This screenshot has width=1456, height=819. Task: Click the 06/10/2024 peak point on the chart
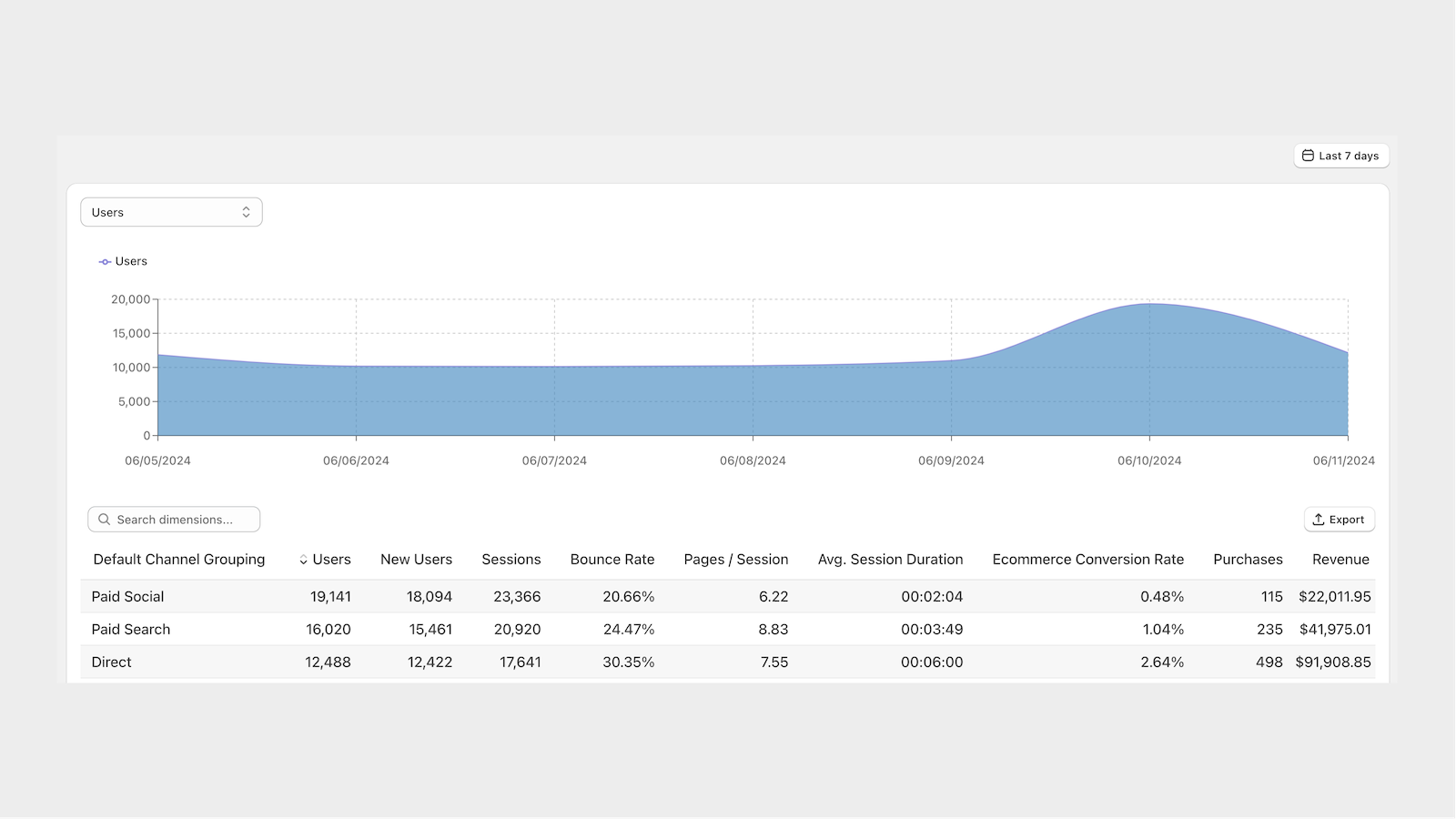(1149, 304)
